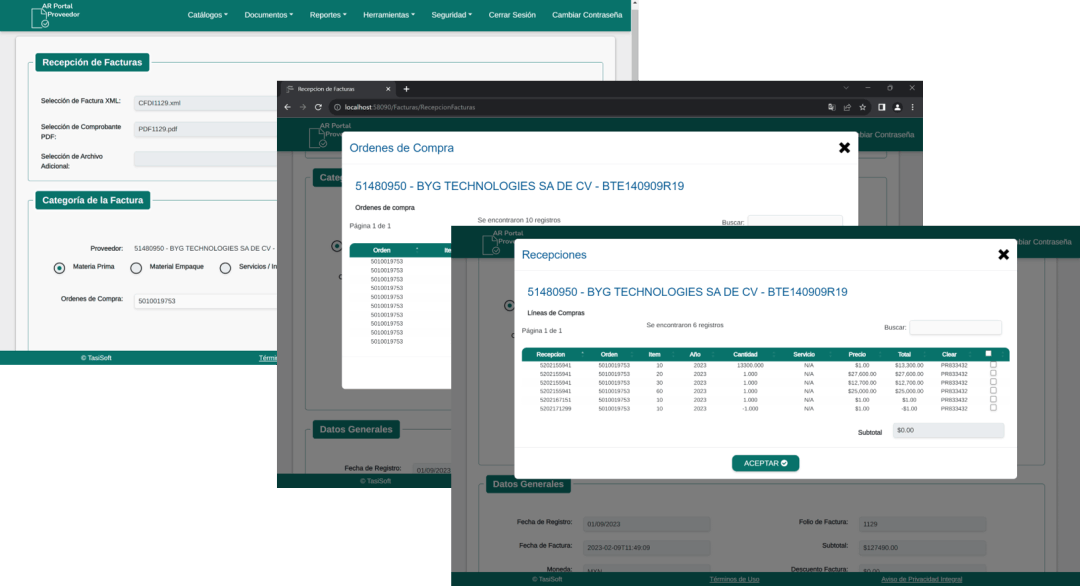Expand the Herramientas dropdown

point(389,15)
